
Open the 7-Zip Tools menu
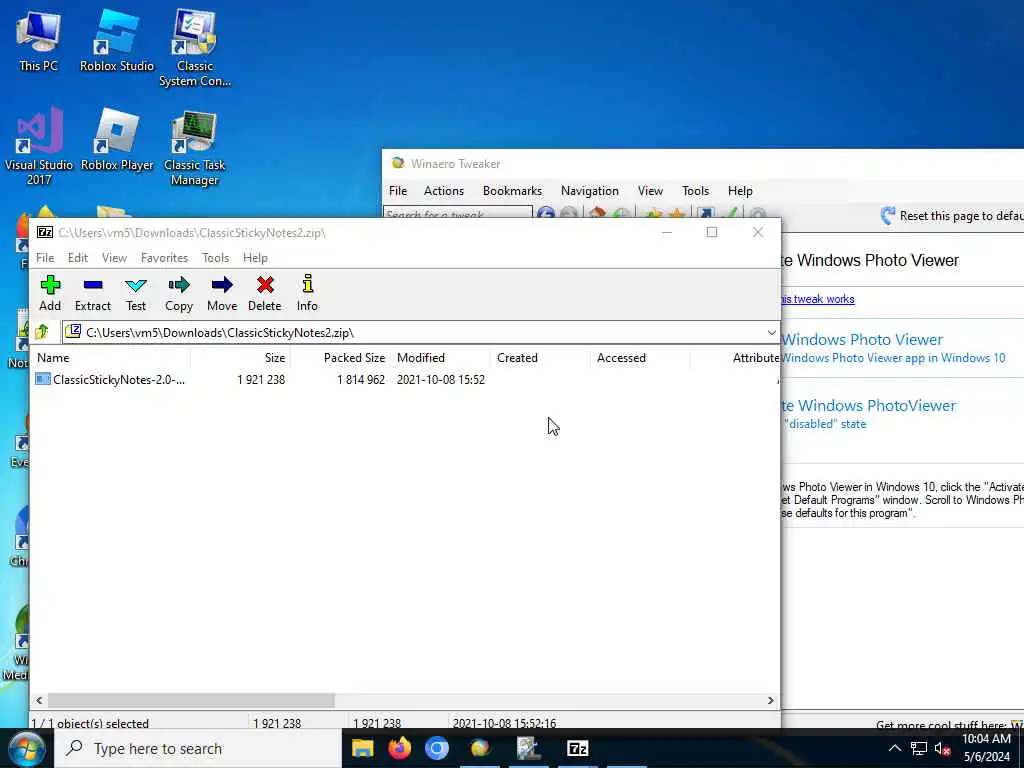216,258
